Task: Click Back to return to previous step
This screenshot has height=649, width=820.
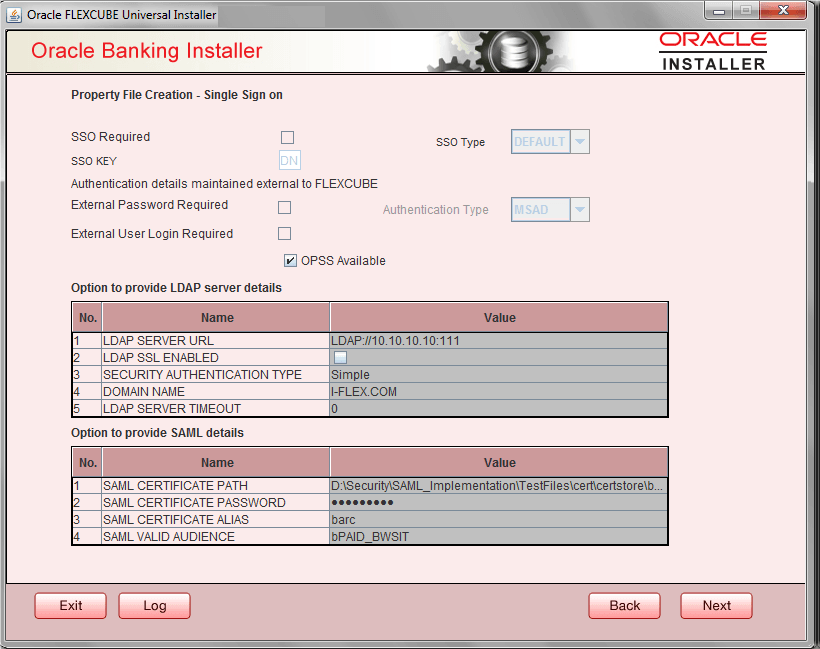Action: pos(624,605)
